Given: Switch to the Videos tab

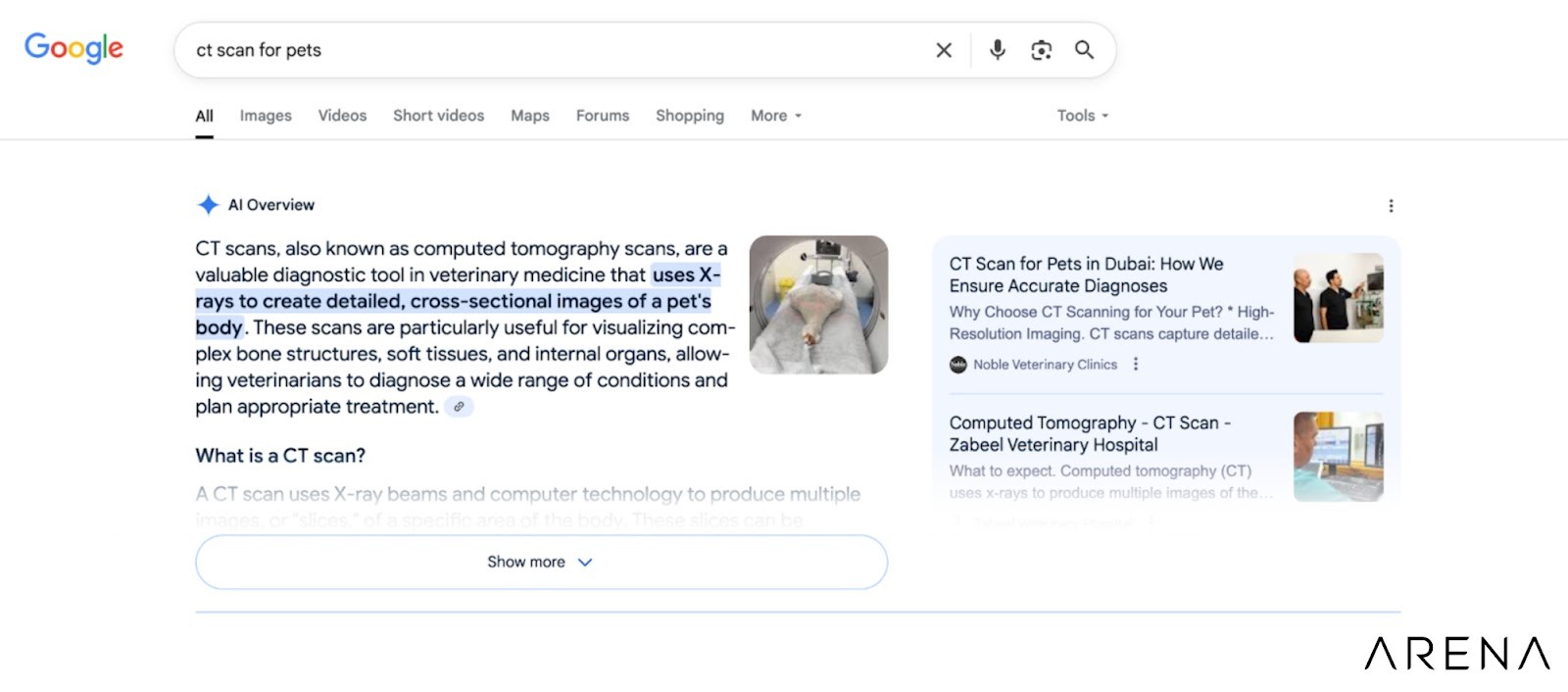Looking at the screenshot, I should 342,116.
